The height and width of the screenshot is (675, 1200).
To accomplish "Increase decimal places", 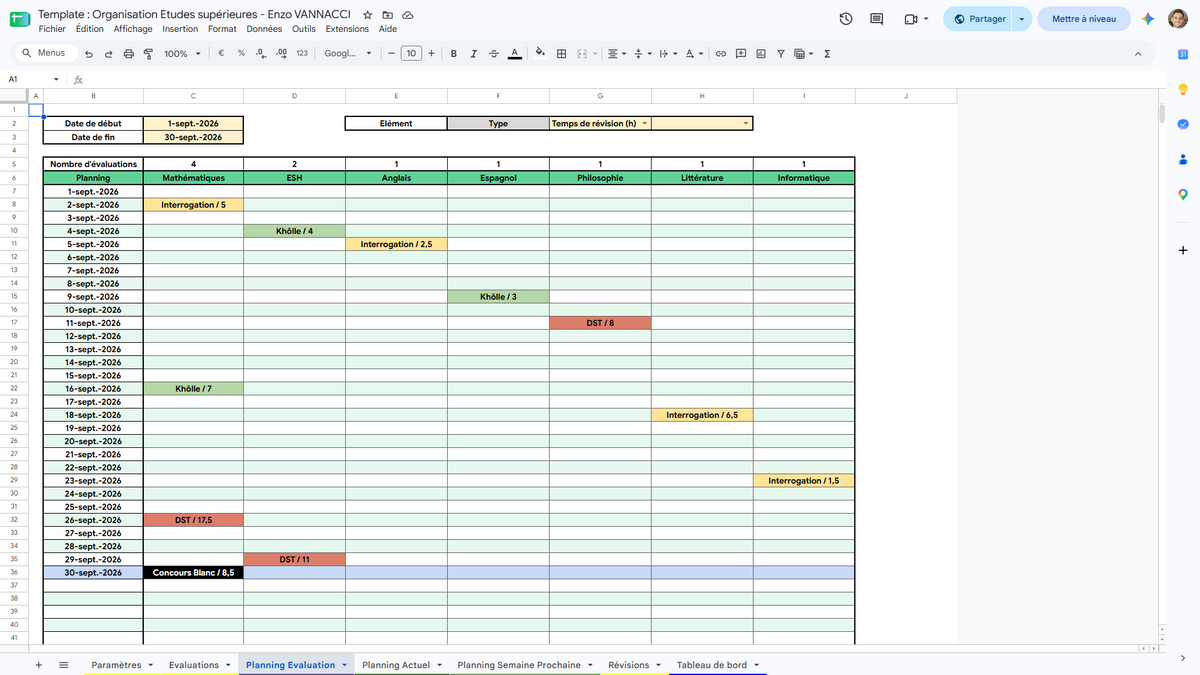I will pyautogui.click(x=281, y=54).
